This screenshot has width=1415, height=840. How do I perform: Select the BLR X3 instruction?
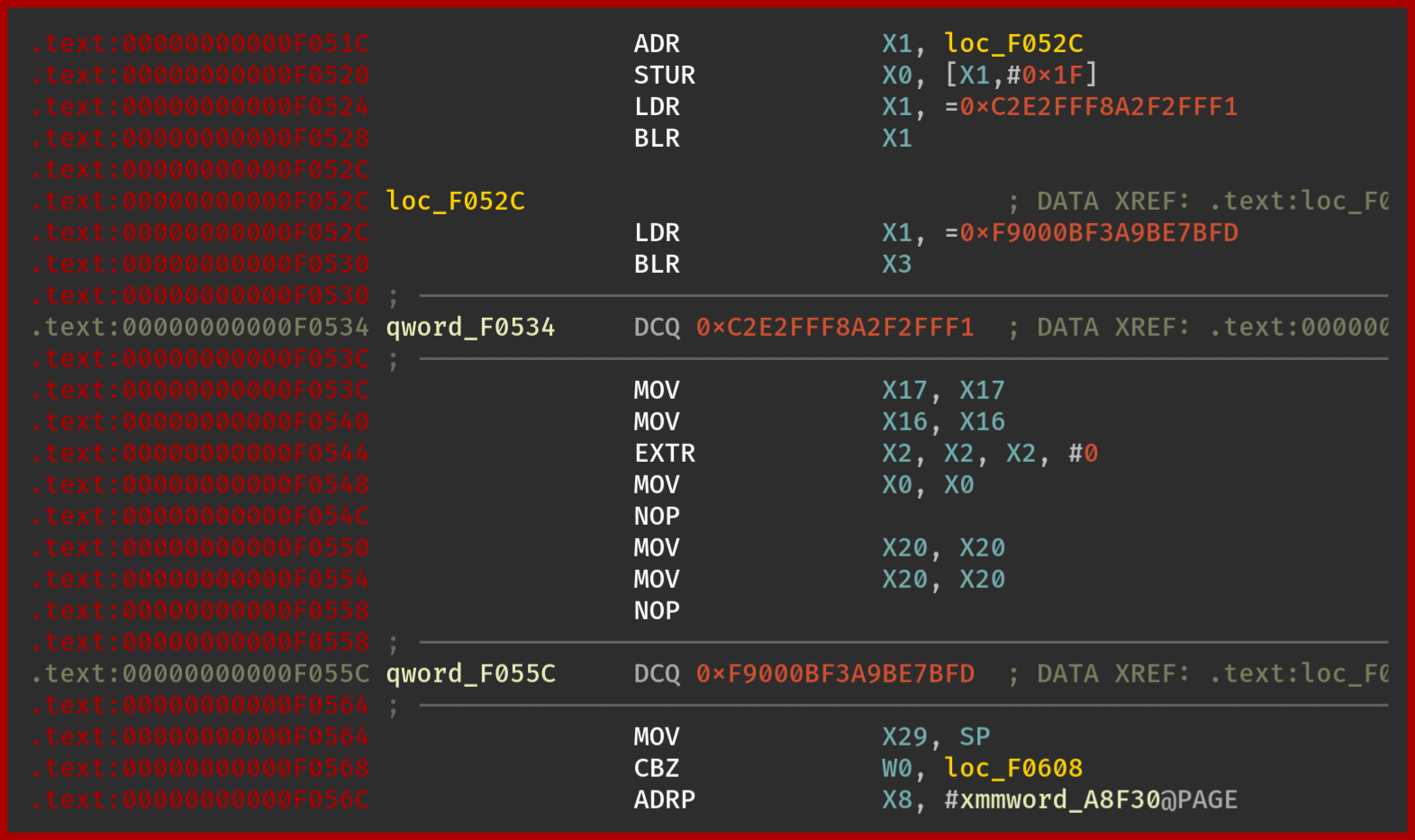point(773,264)
